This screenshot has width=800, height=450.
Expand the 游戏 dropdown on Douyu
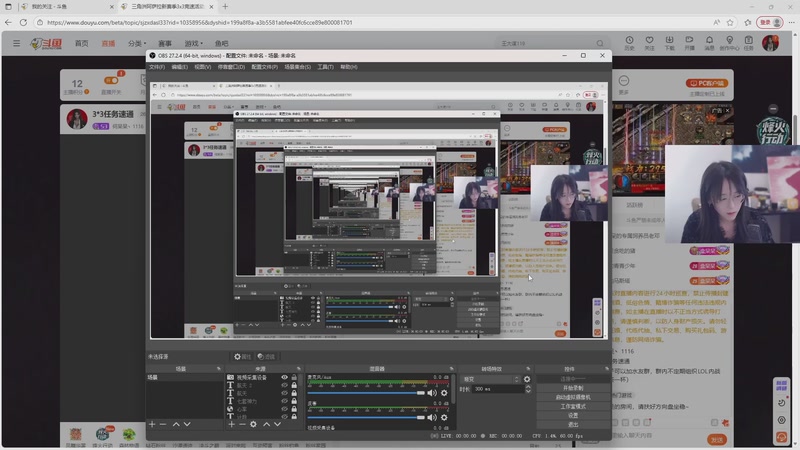[193, 43]
